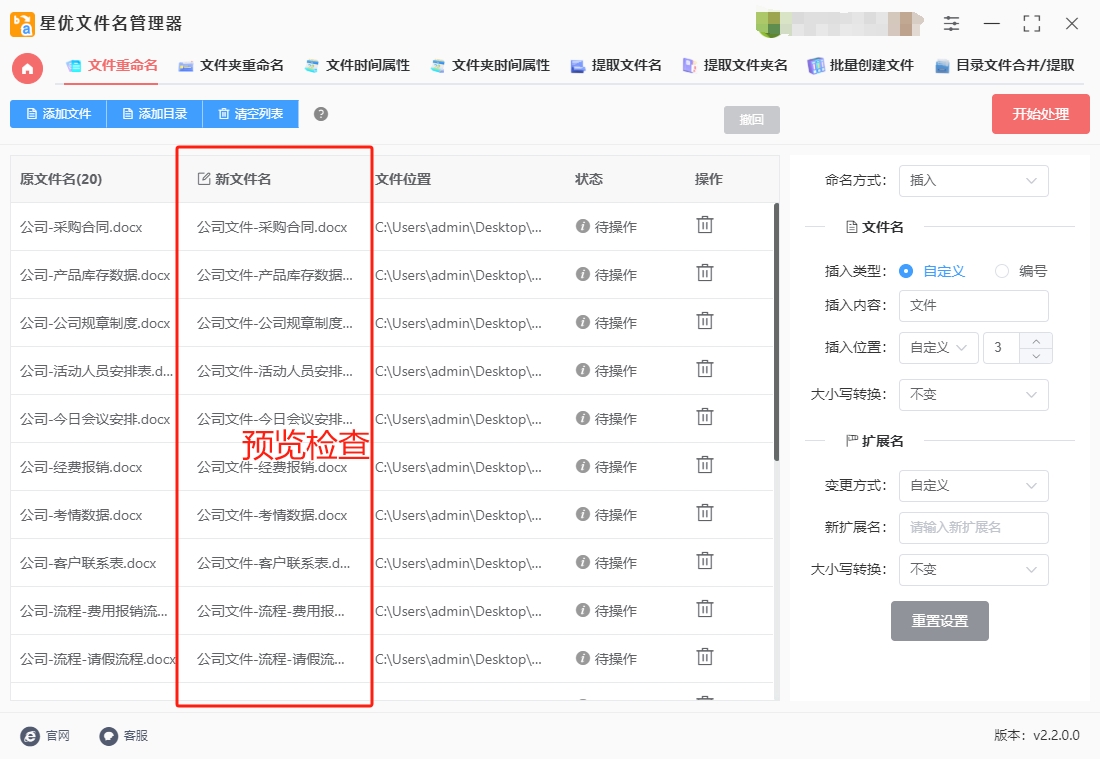Click status info icon for 公司-采购合同.docx
The width and height of the screenshot is (1100, 760).
582,226
